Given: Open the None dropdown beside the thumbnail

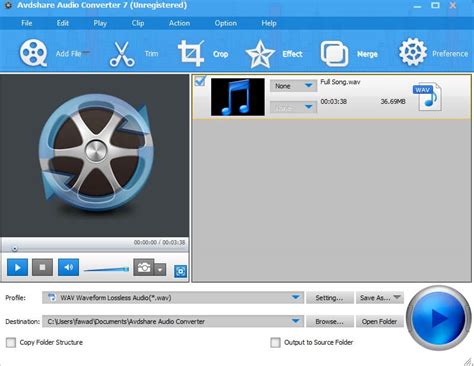Looking at the screenshot, I should [x=293, y=86].
